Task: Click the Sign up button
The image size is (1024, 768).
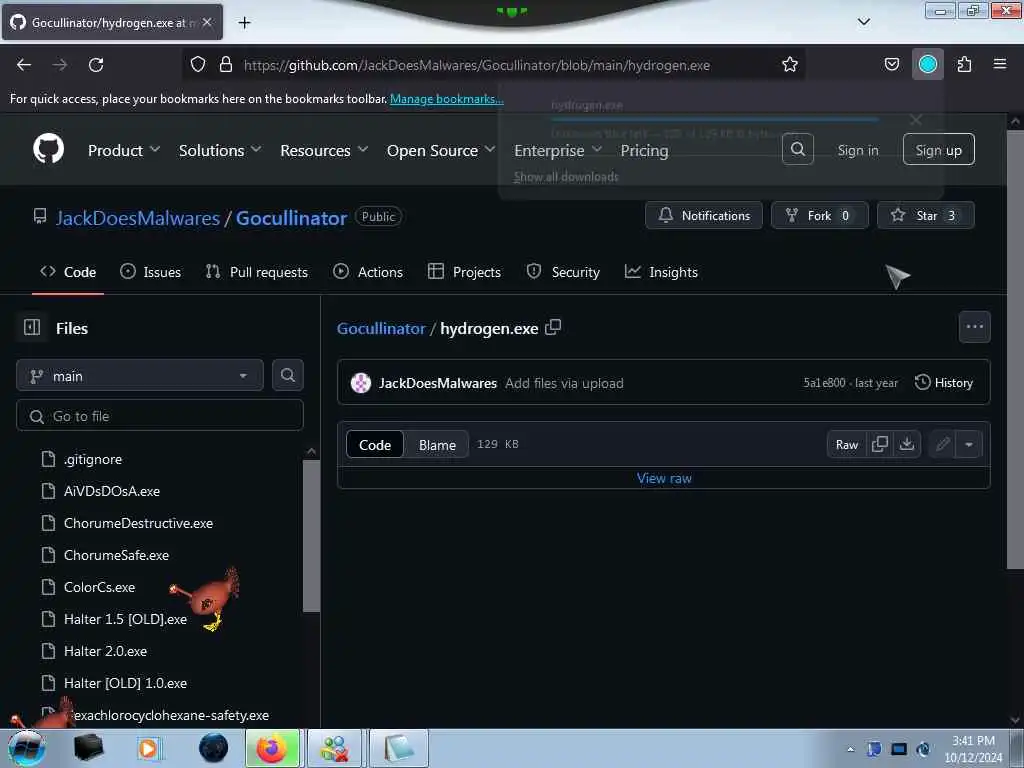Action: coord(938,150)
